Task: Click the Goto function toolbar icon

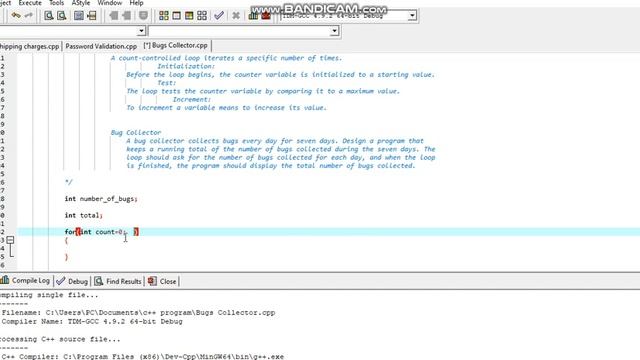Action: point(79,16)
